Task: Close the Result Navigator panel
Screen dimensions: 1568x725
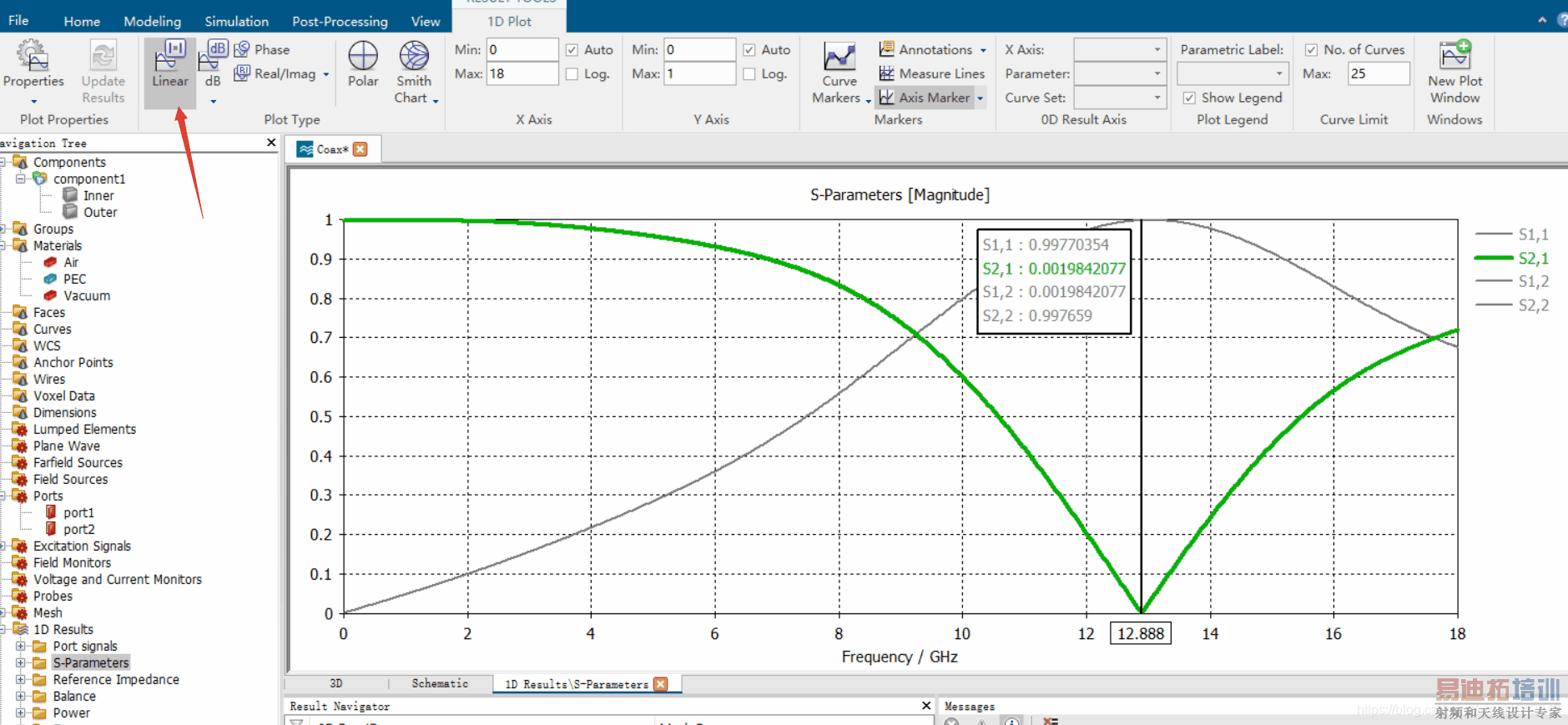Action: click(926, 706)
